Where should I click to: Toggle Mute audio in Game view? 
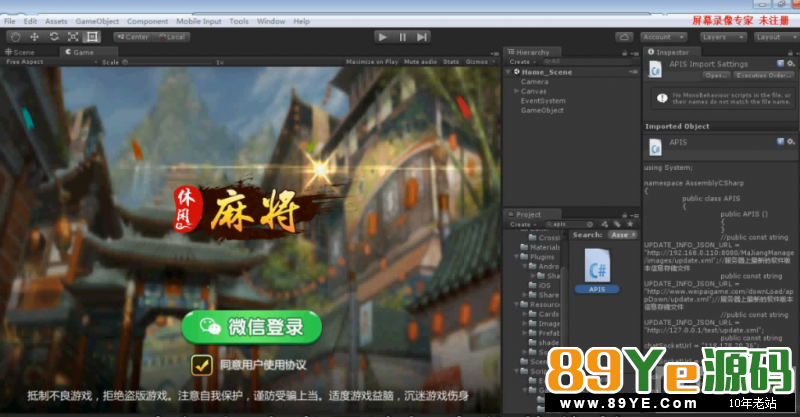coord(420,62)
